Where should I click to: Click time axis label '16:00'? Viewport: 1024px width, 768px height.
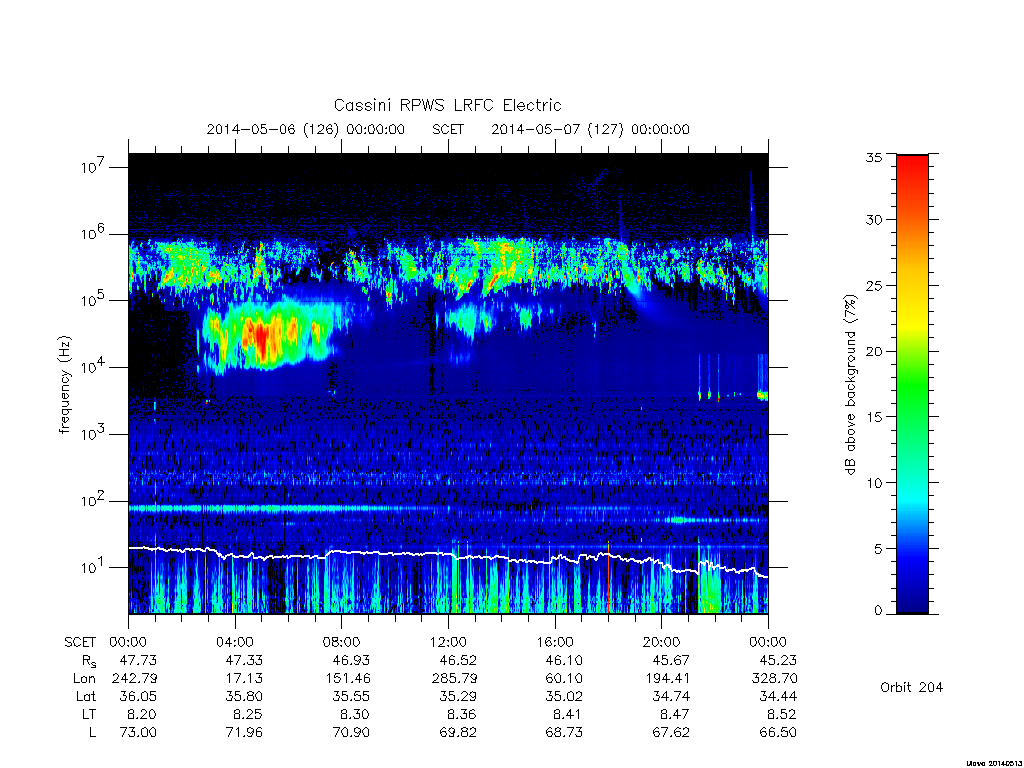(x=554, y=642)
